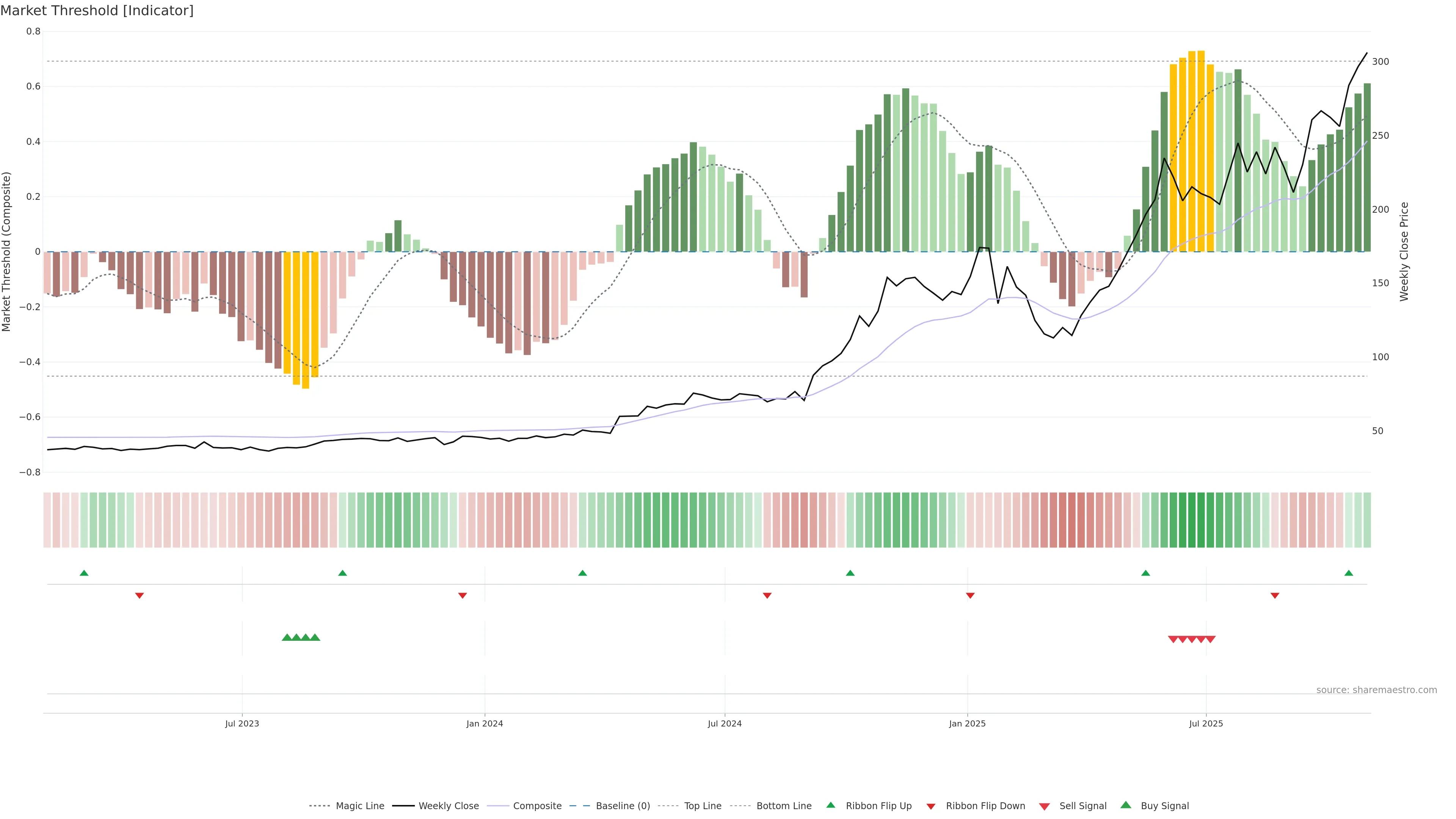Click the green Ribbon Flip Up legend triangle
The width and height of the screenshot is (1456, 819).
coord(830,805)
